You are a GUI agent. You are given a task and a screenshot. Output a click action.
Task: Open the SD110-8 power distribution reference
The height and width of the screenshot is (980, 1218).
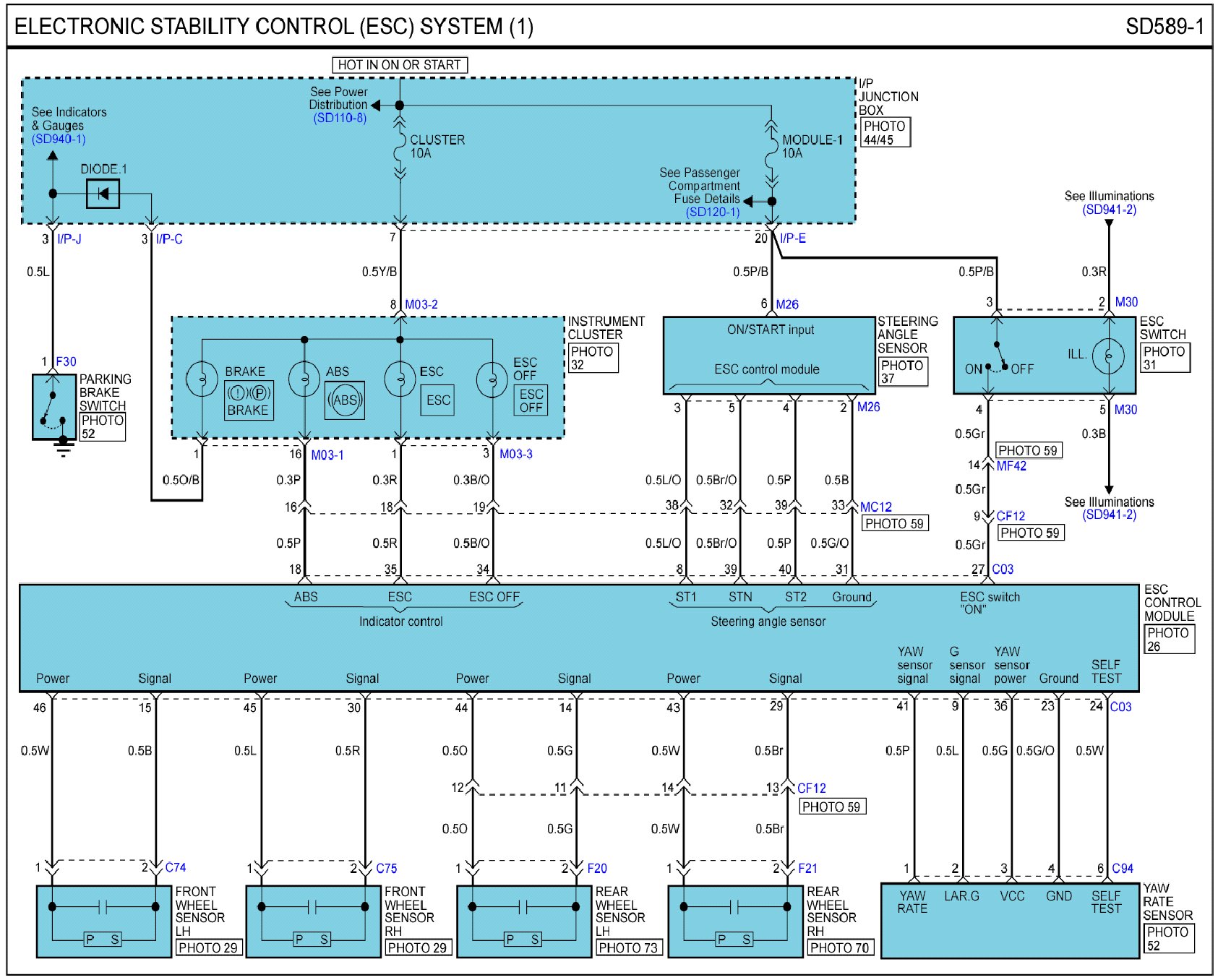coord(340,118)
